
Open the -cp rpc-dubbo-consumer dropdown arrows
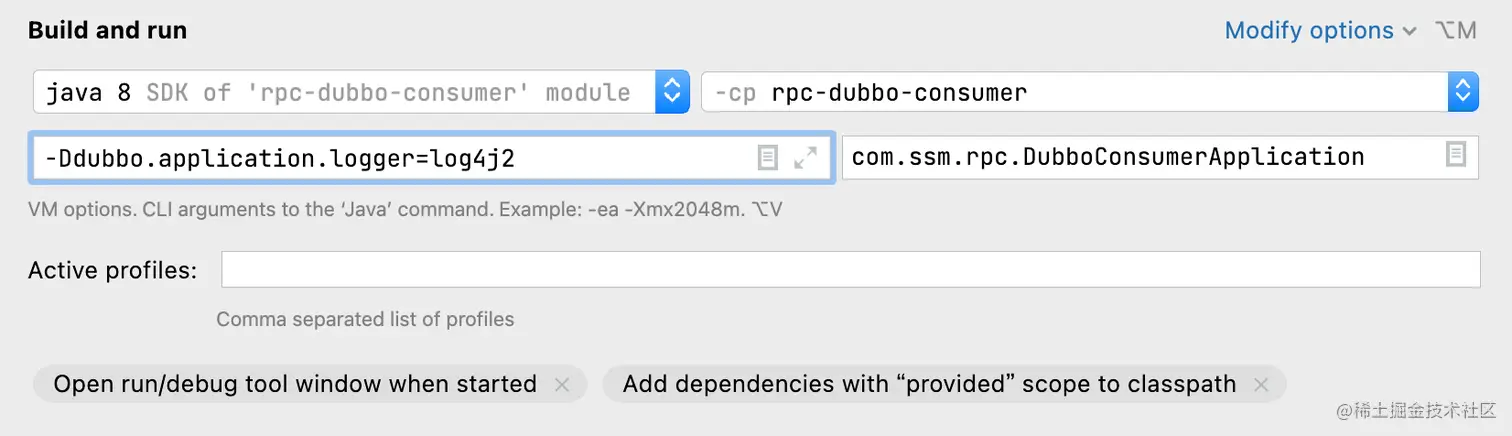[x=1463, y=93]
